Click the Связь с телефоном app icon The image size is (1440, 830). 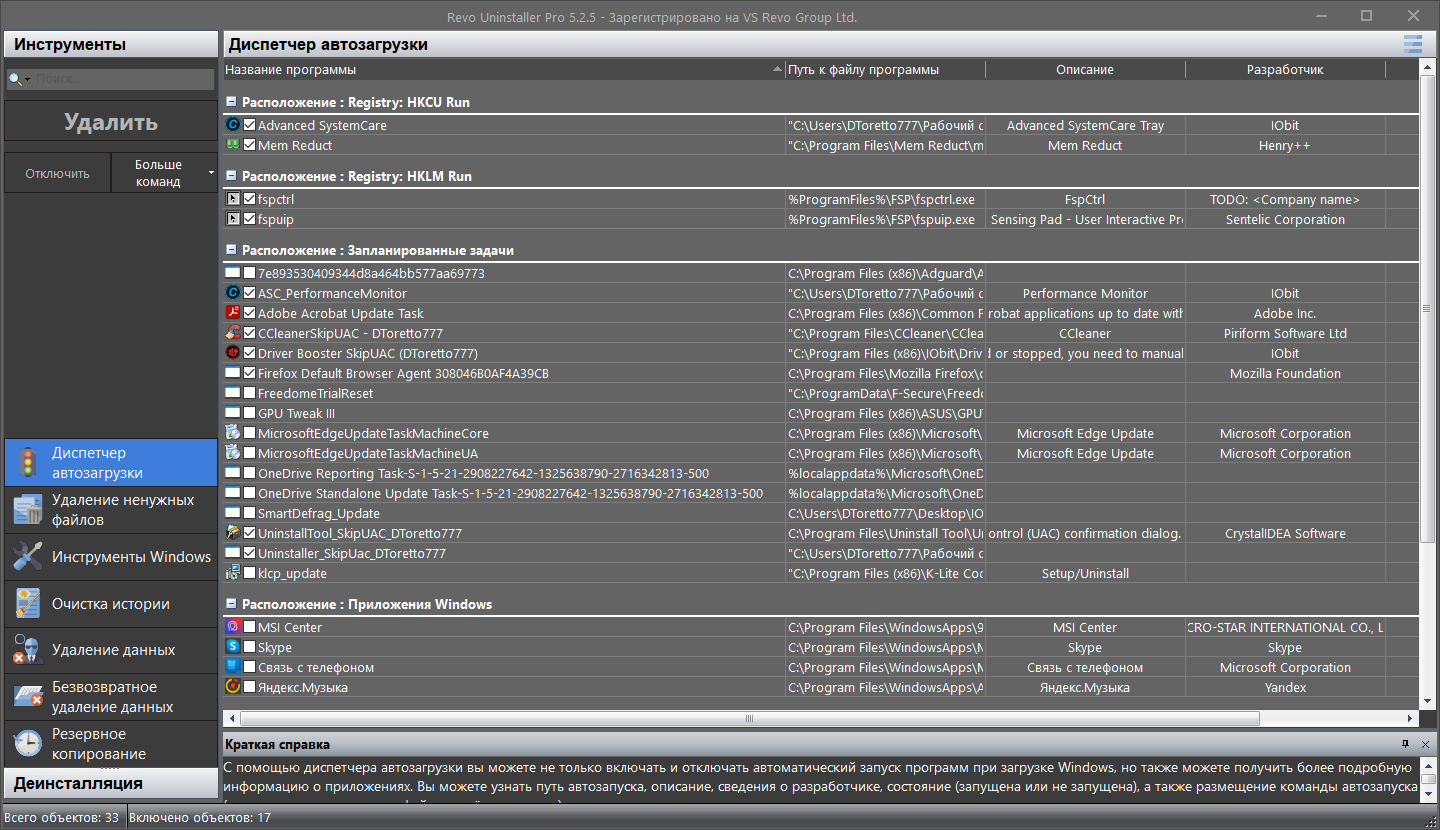coord(233,667)
